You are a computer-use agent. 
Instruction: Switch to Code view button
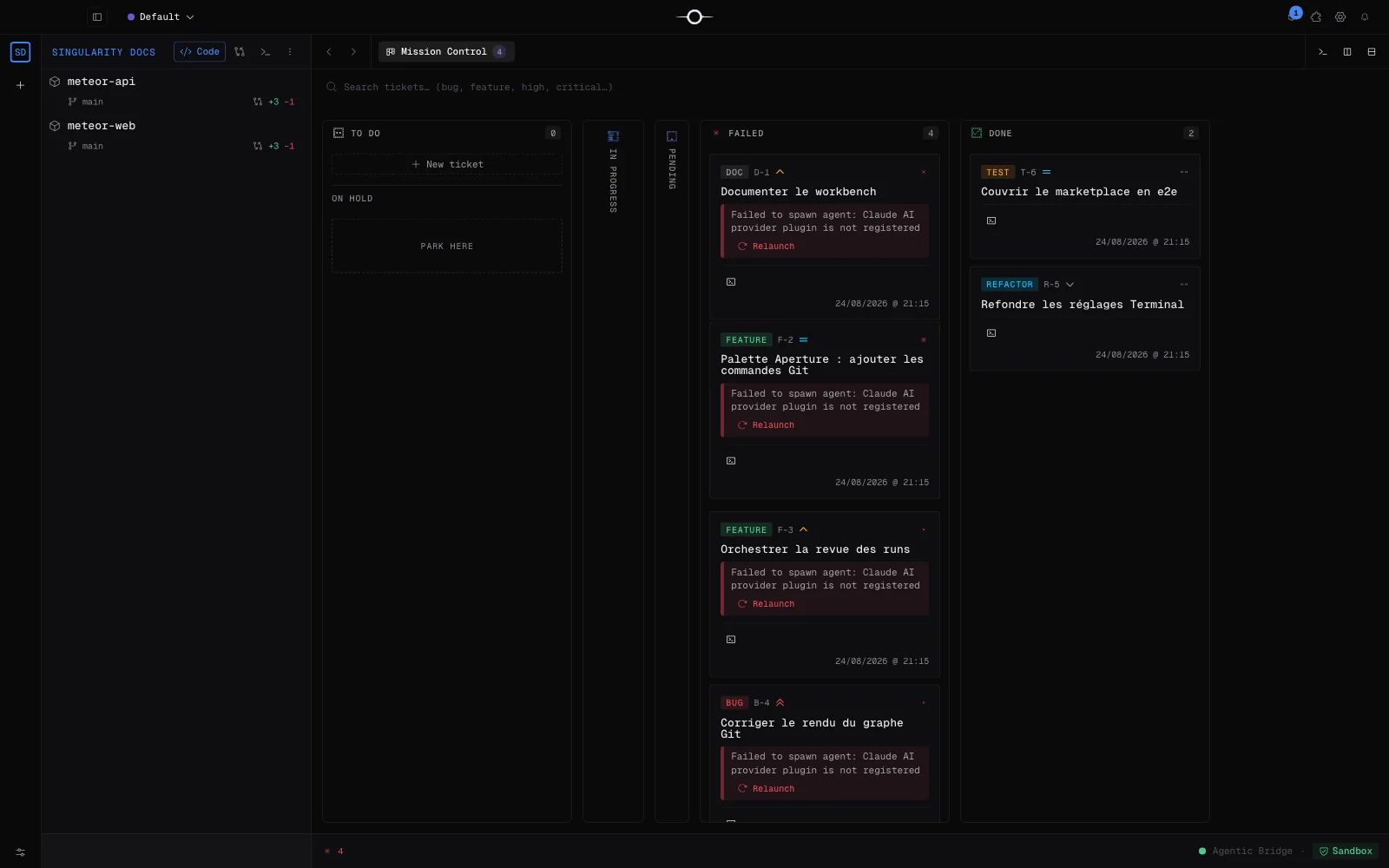click(x=200, y=52)
